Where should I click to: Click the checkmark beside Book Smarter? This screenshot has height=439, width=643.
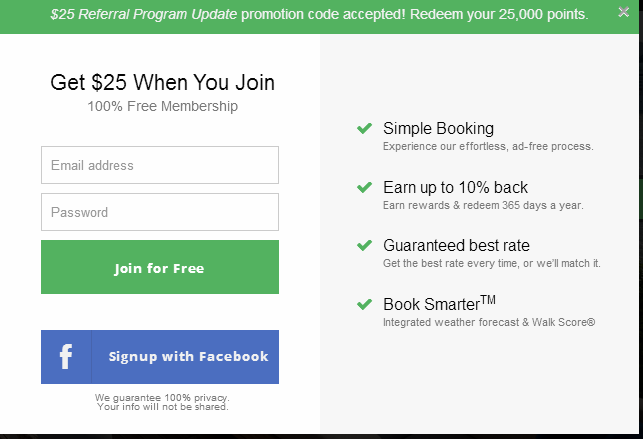coord(365,303)
